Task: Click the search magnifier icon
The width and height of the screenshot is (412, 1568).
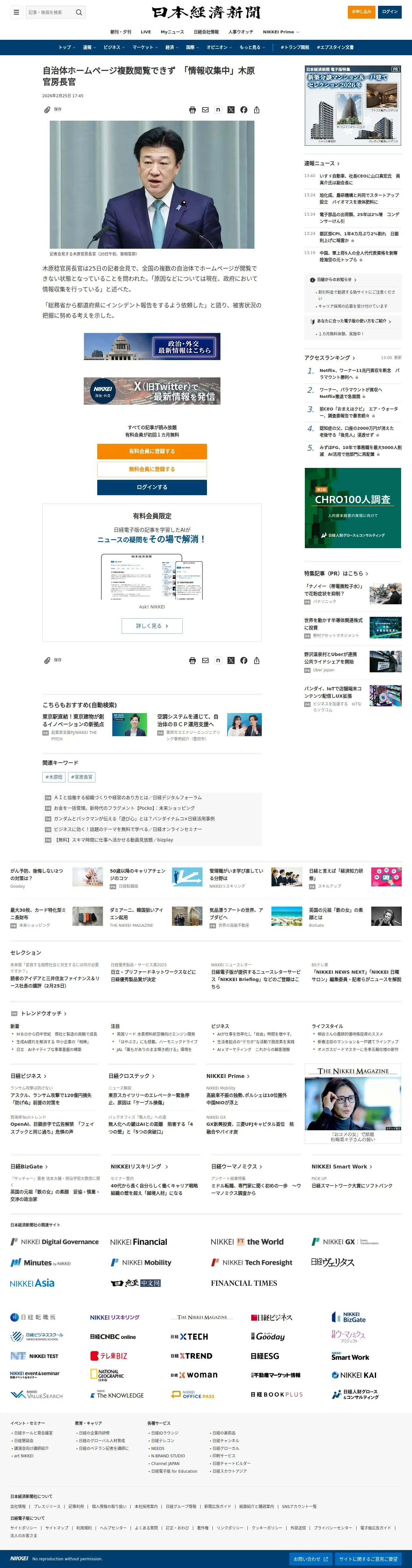Action: point(79,12)
